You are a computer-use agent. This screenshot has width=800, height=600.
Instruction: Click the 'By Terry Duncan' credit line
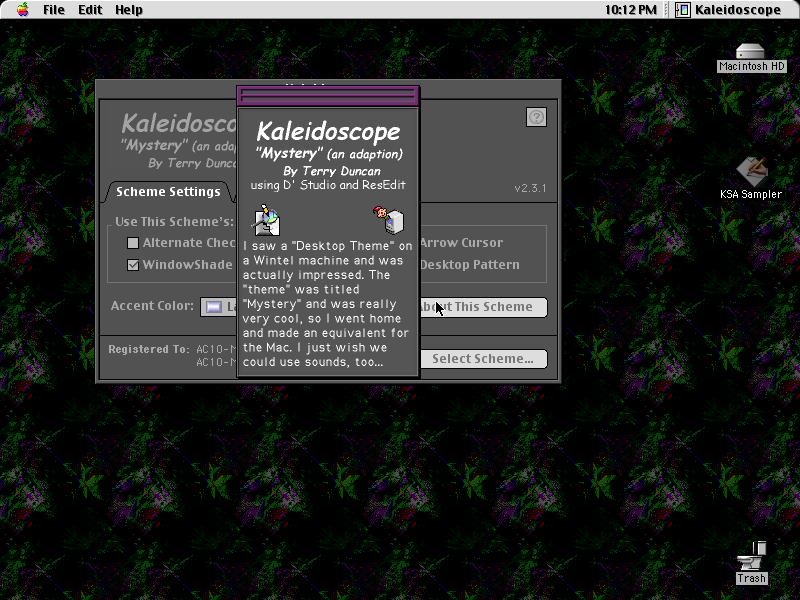click(332, 171)
